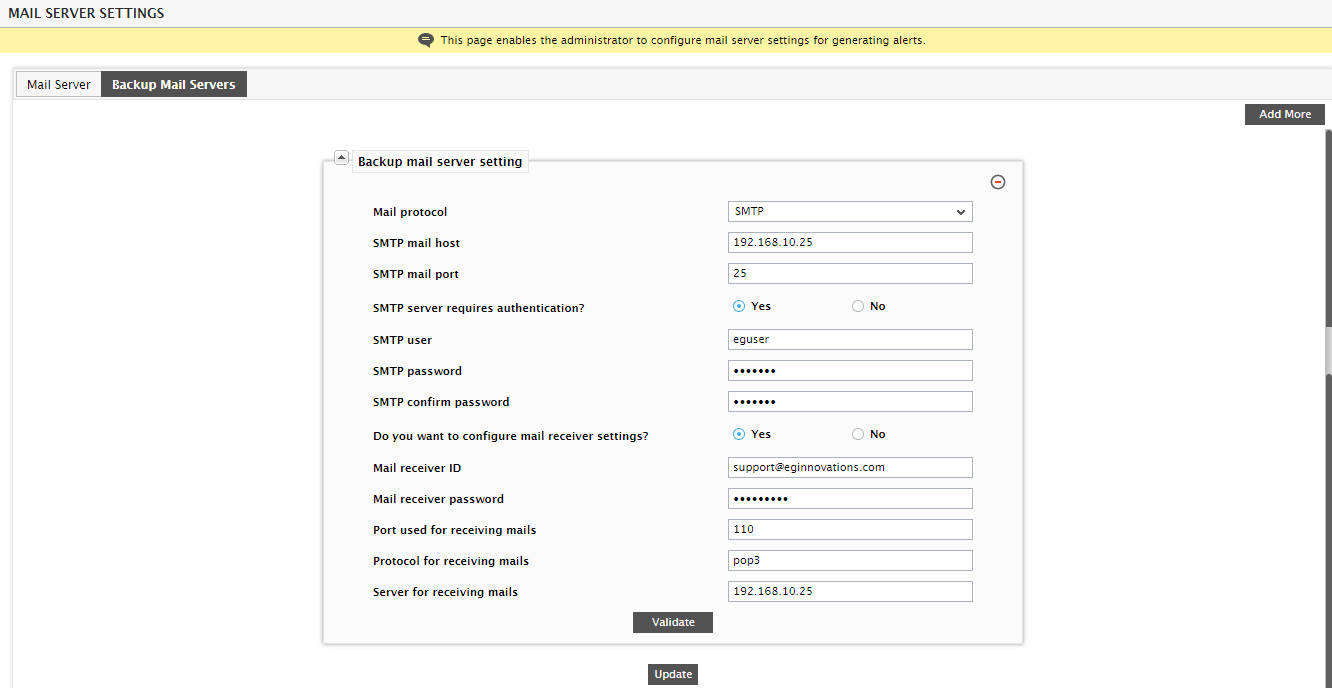Open the Mail protocol dropdown
Viewport: 1332px width, 688px height.
tap(850, 212)
